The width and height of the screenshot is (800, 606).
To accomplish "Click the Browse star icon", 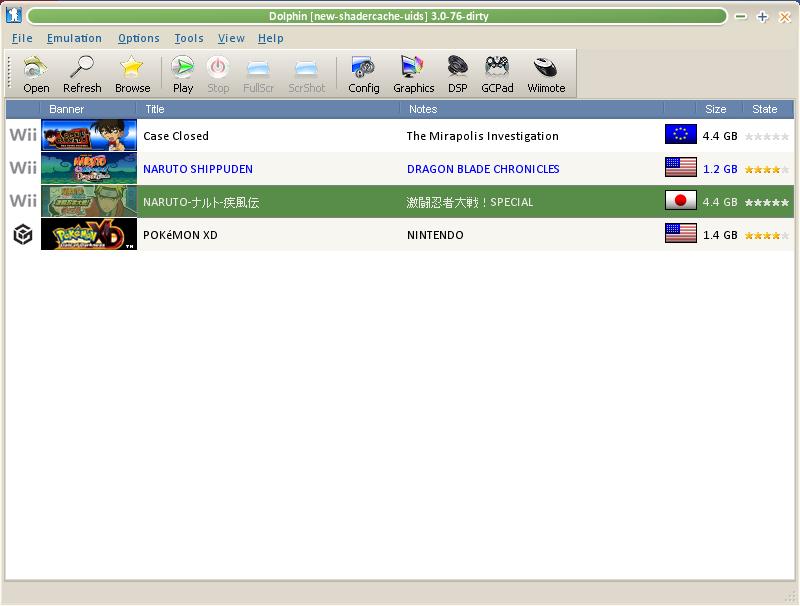I will click(132, 67).
